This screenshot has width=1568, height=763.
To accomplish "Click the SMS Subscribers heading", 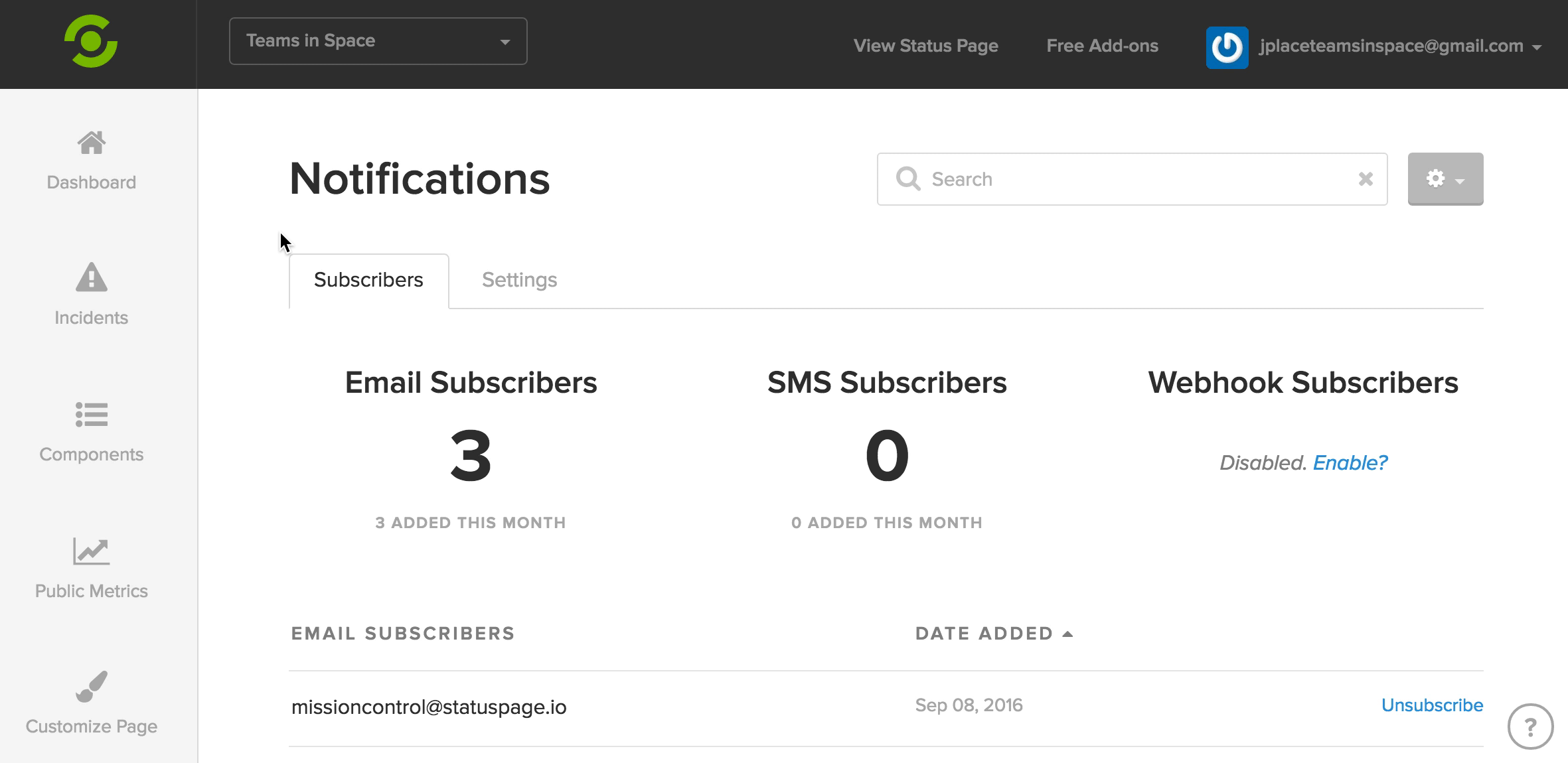I will point(887,383).
